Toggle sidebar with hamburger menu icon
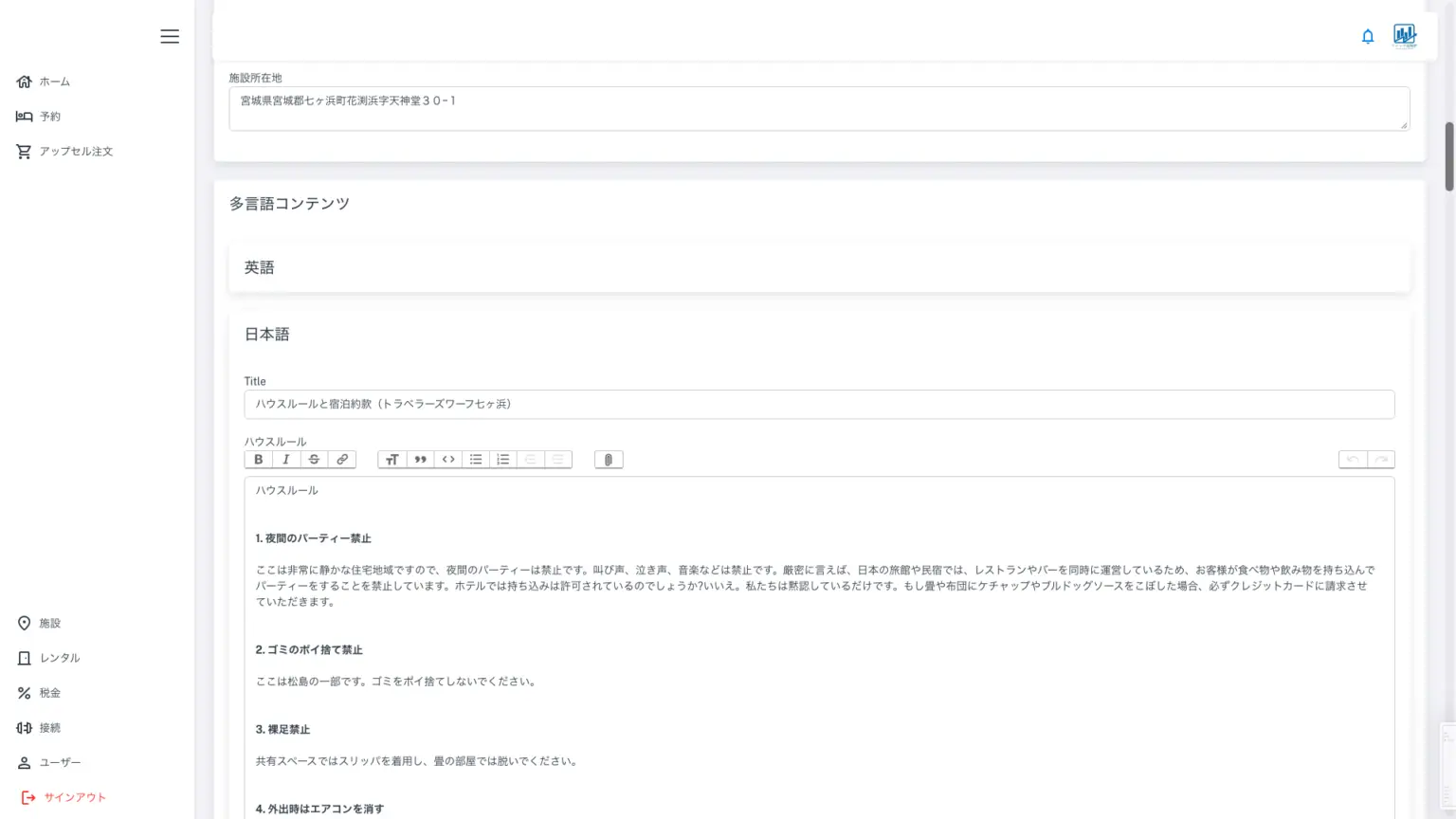The image size is (1456, 819). pos(170,36)
